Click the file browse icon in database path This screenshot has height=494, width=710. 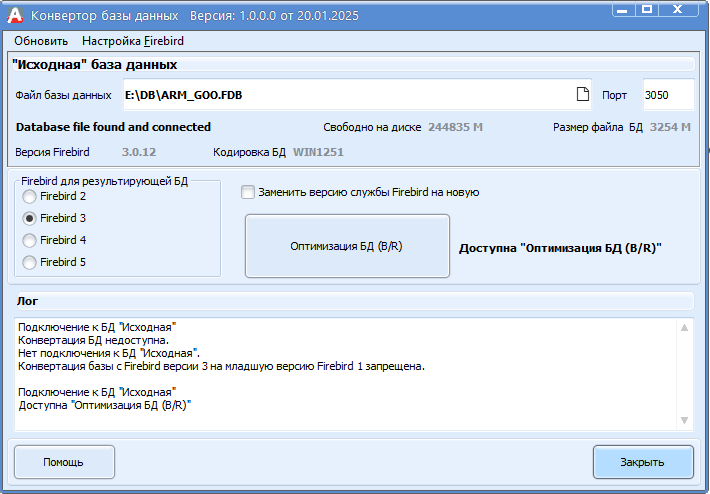[582, 95]
